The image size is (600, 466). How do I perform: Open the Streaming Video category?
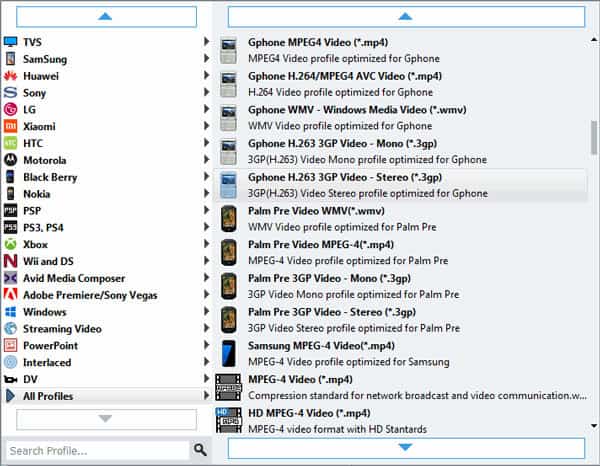pyautogui.click(x=106, y=328)
